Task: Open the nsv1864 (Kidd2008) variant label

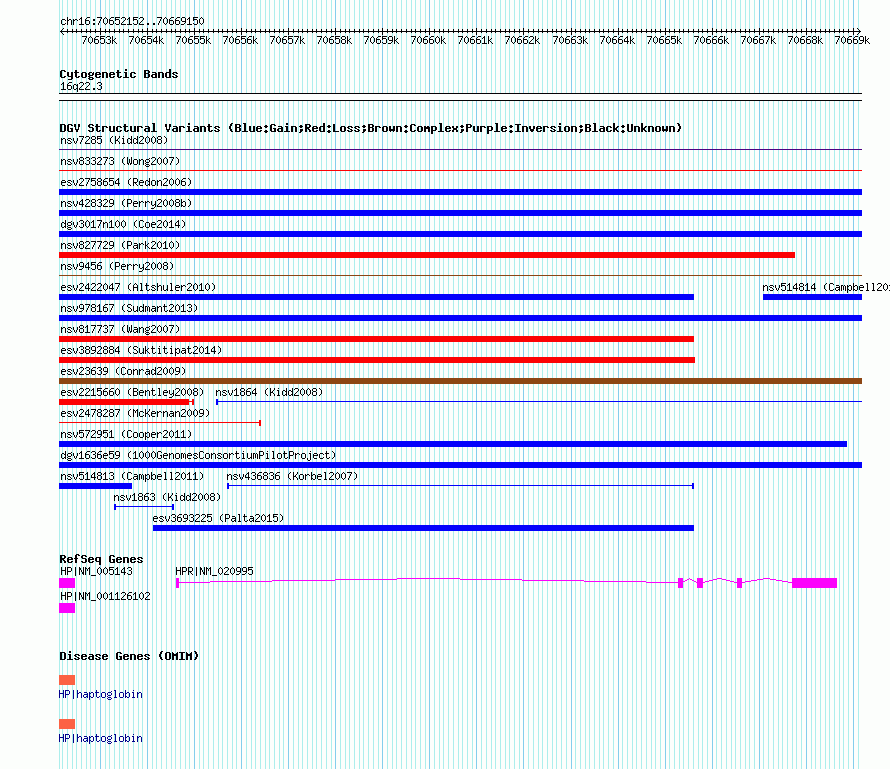Action: click(269, 392)
